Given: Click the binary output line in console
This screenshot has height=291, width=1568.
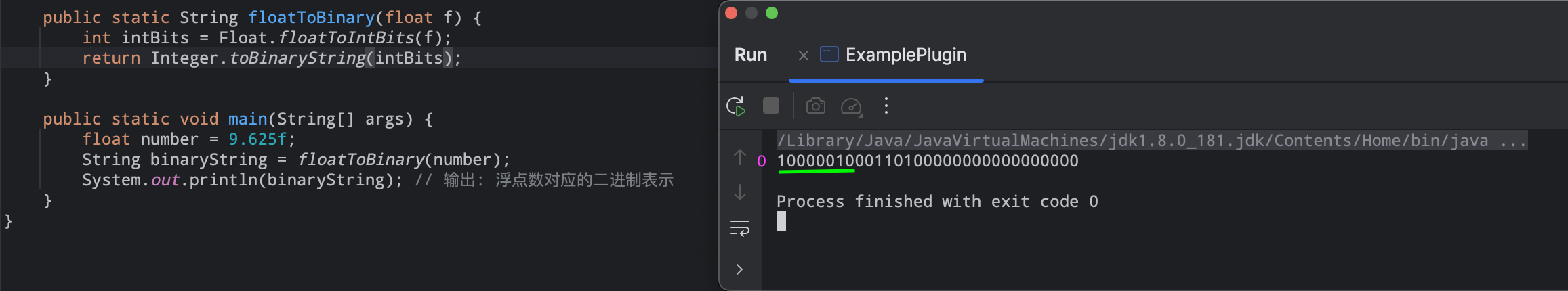Looking at the screenshot, I should pos(927,161).
